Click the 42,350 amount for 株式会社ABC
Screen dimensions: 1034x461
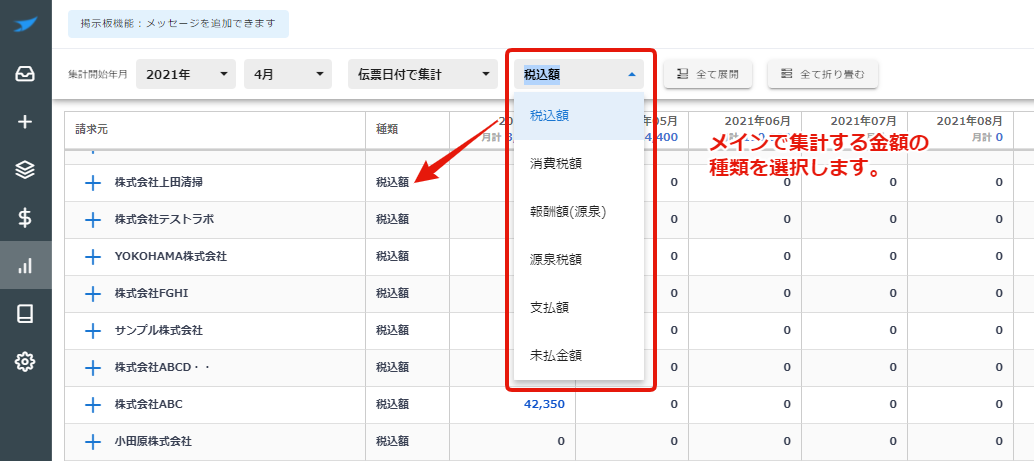(x=544, y=404)
